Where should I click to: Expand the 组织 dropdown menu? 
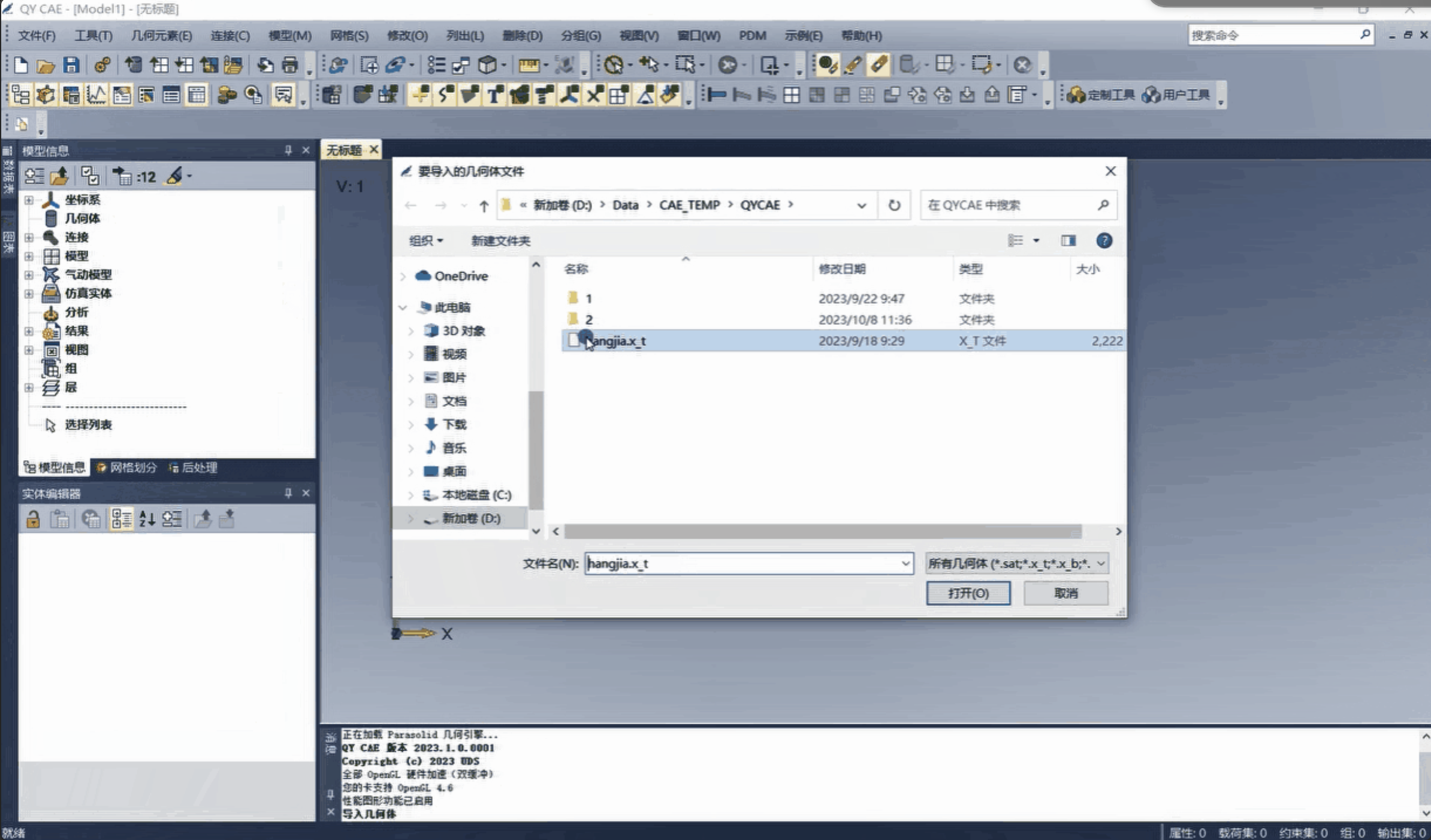(x=426, y=240)
